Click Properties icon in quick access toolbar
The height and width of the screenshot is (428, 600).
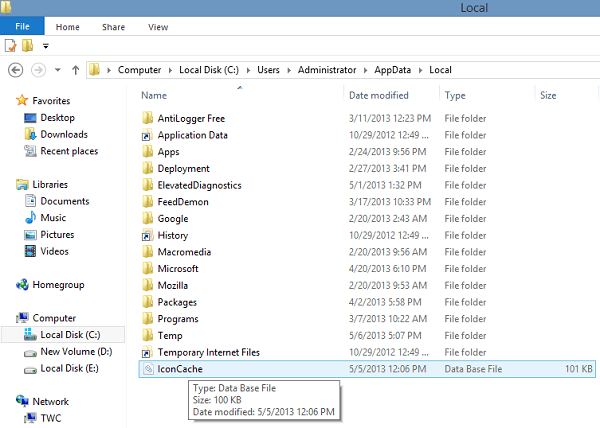(11, 45)
